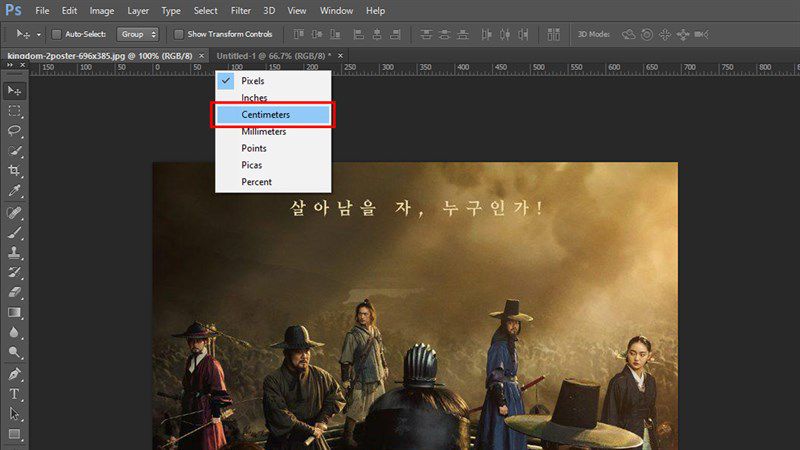Open the Auto-Select Group dropdown
The image size is (800, 450).
pos(138,34)
